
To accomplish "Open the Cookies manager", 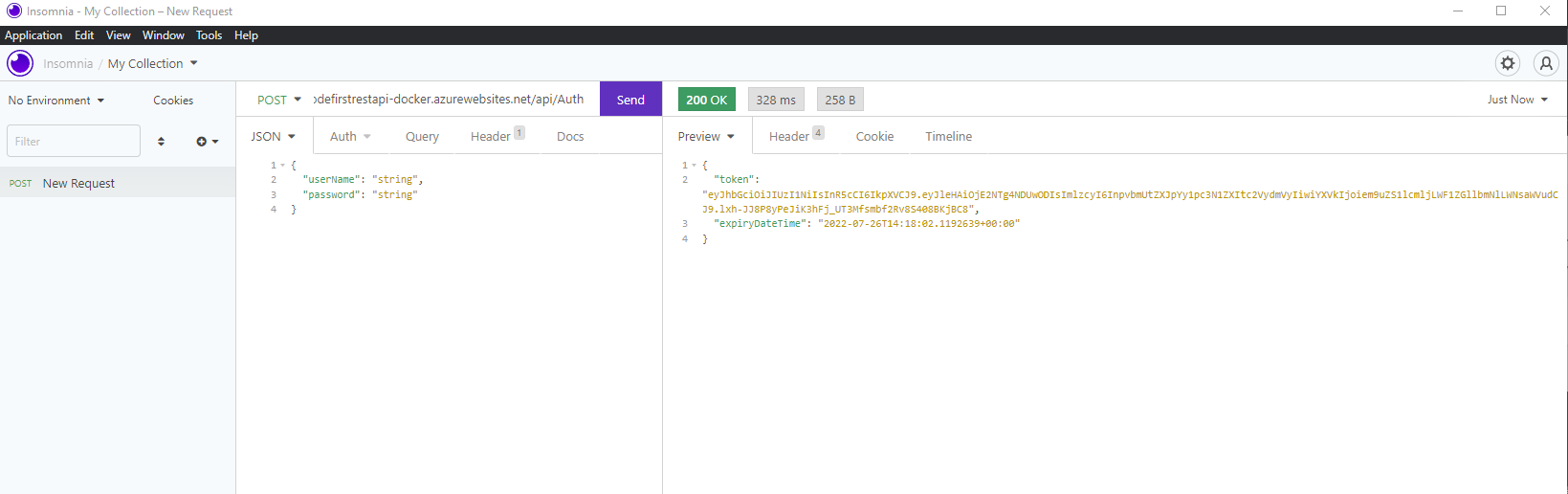I will [173, 101].
